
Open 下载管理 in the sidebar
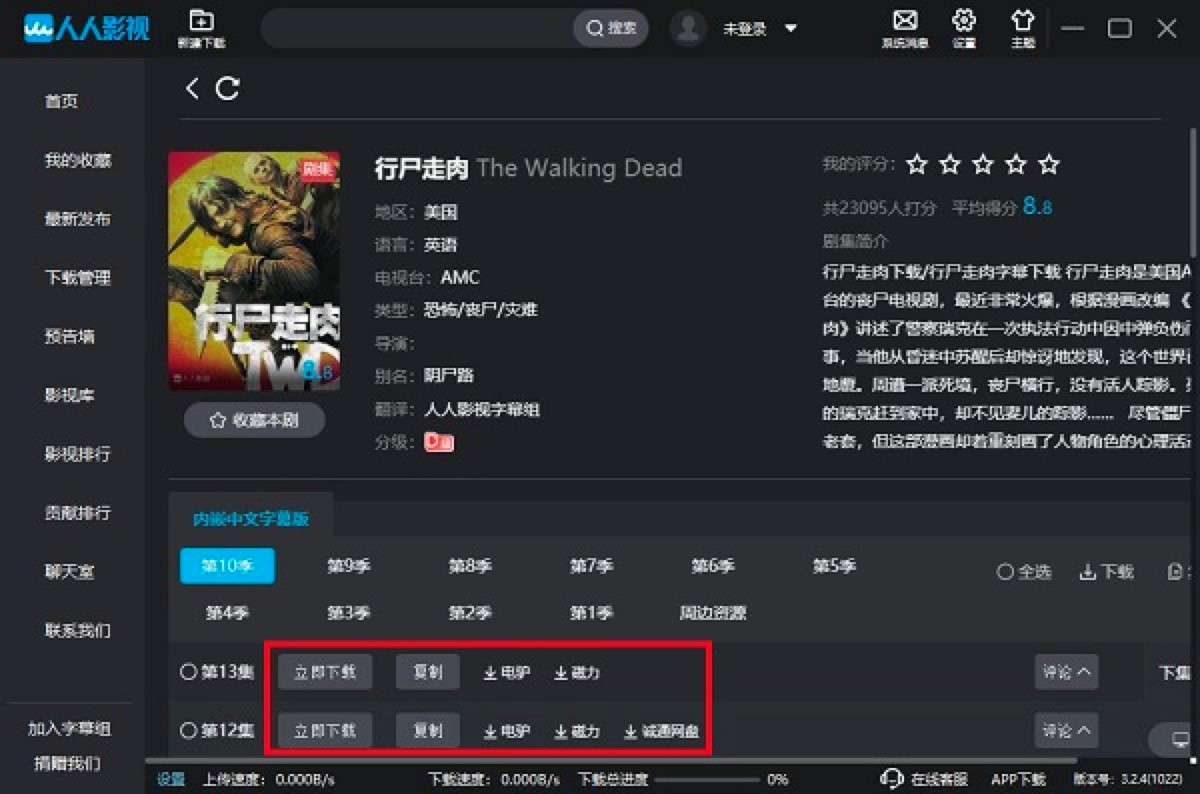(x=77, y=278)
